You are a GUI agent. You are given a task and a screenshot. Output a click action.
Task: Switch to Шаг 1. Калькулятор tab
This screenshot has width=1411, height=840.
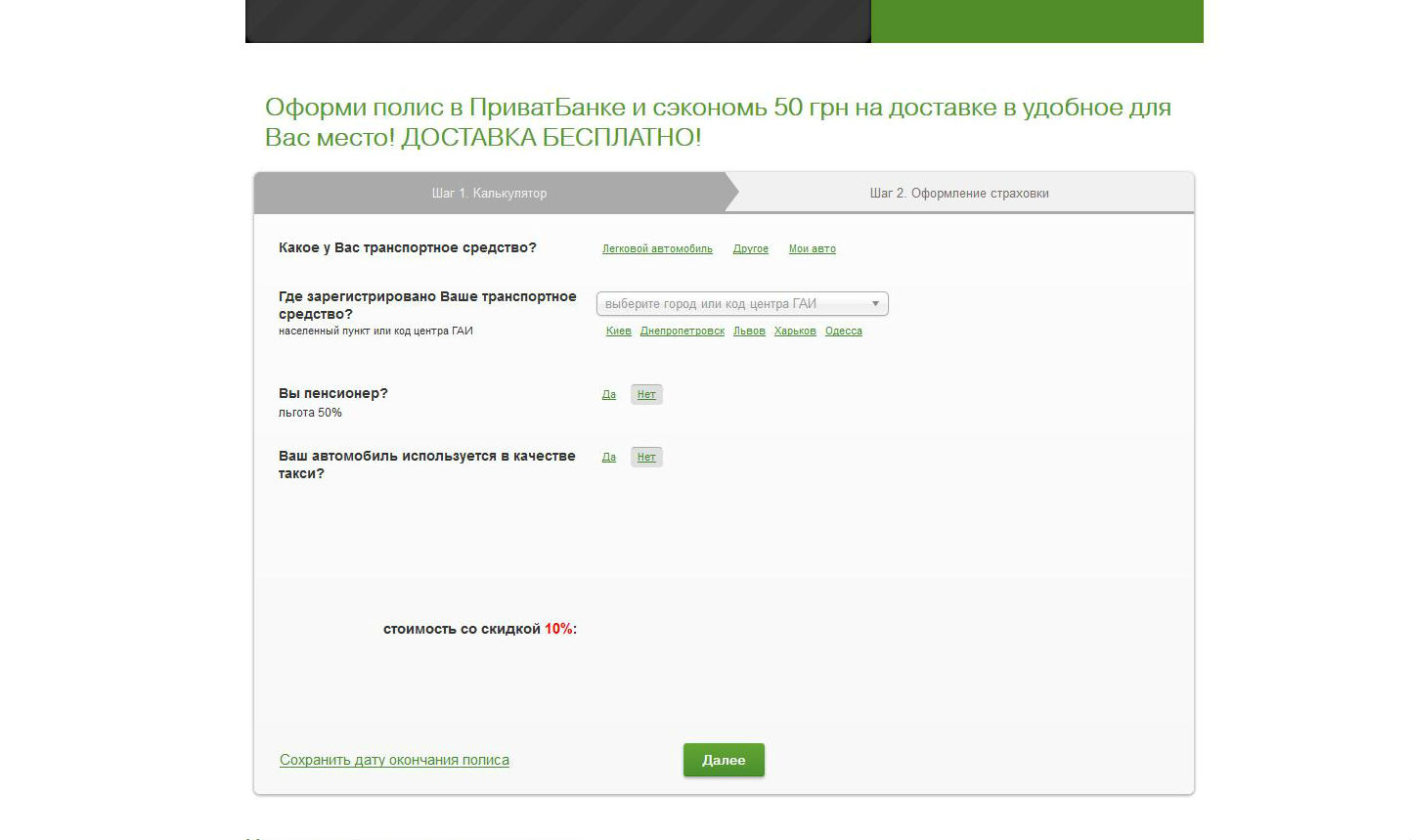[x=490, y=193]
